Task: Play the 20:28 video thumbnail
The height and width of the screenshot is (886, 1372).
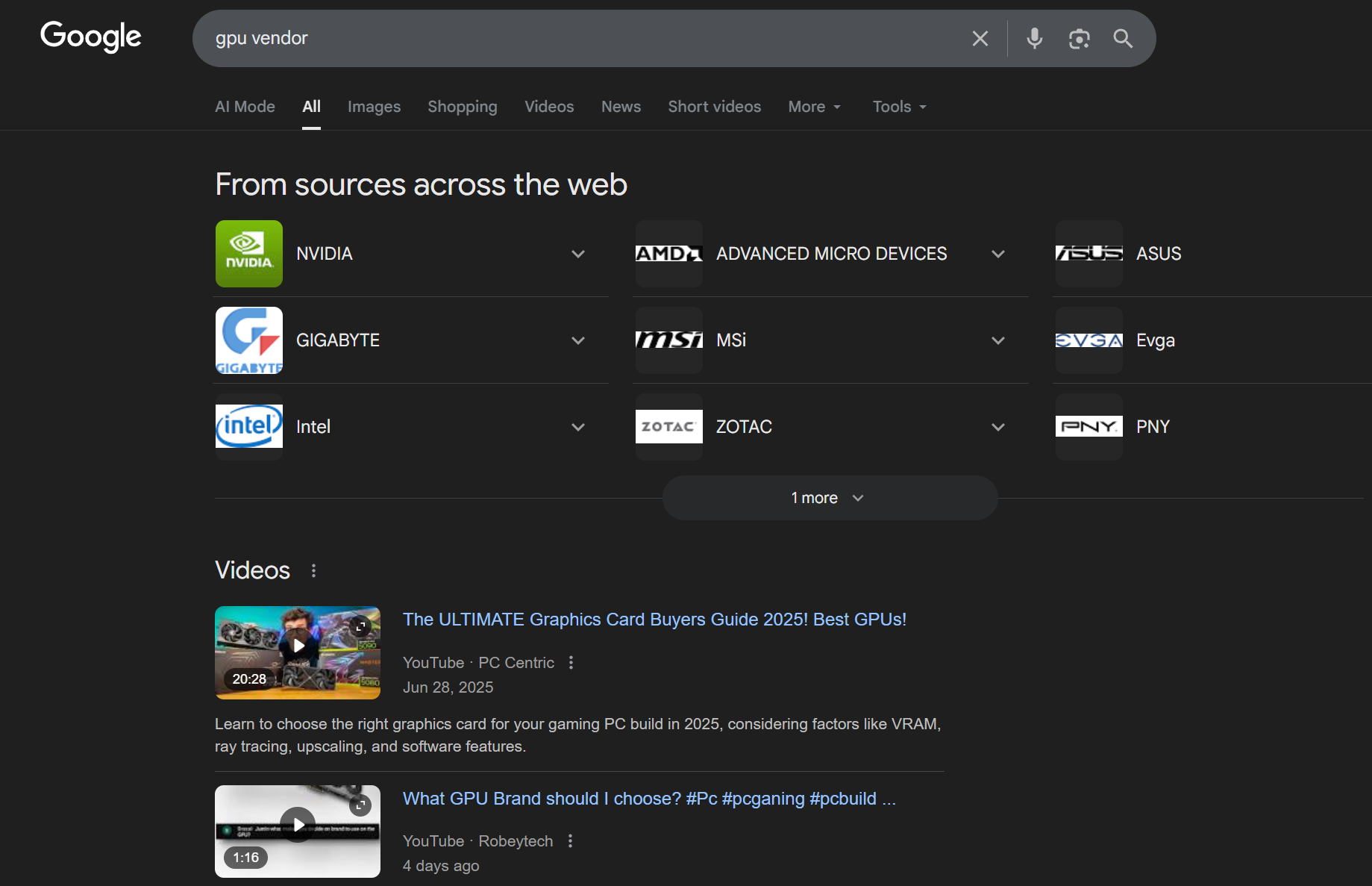Action: [x=298, y=652]
